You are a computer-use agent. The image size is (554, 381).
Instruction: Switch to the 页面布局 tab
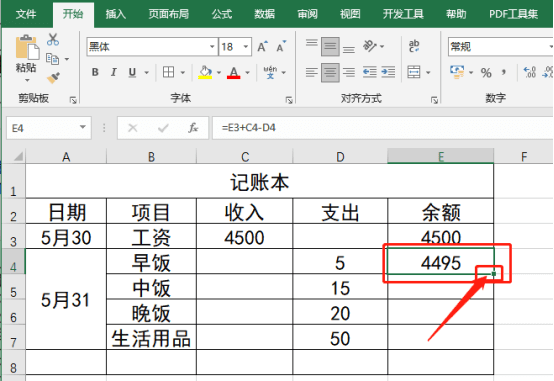click(x=169, y=14)
